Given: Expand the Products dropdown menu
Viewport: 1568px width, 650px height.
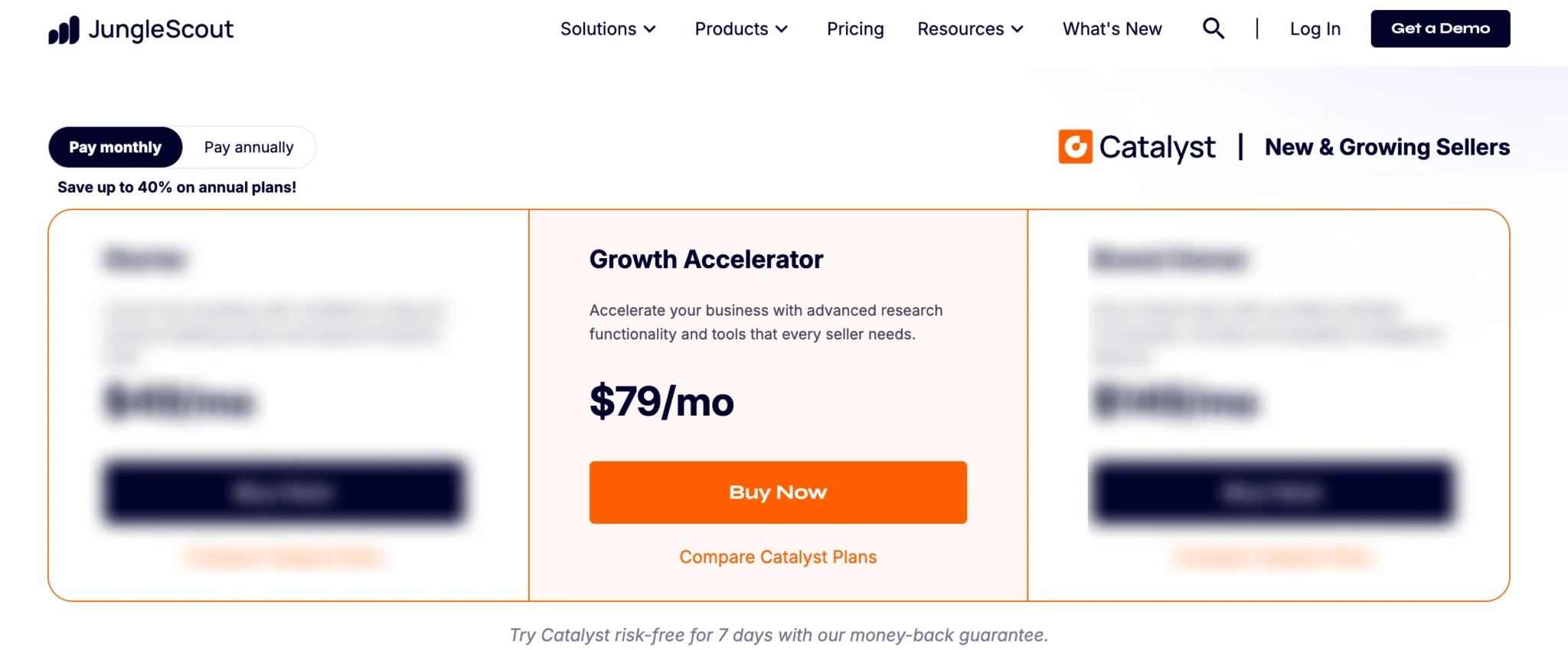Looking at the screenshot, I should click(x=740, y=28).
